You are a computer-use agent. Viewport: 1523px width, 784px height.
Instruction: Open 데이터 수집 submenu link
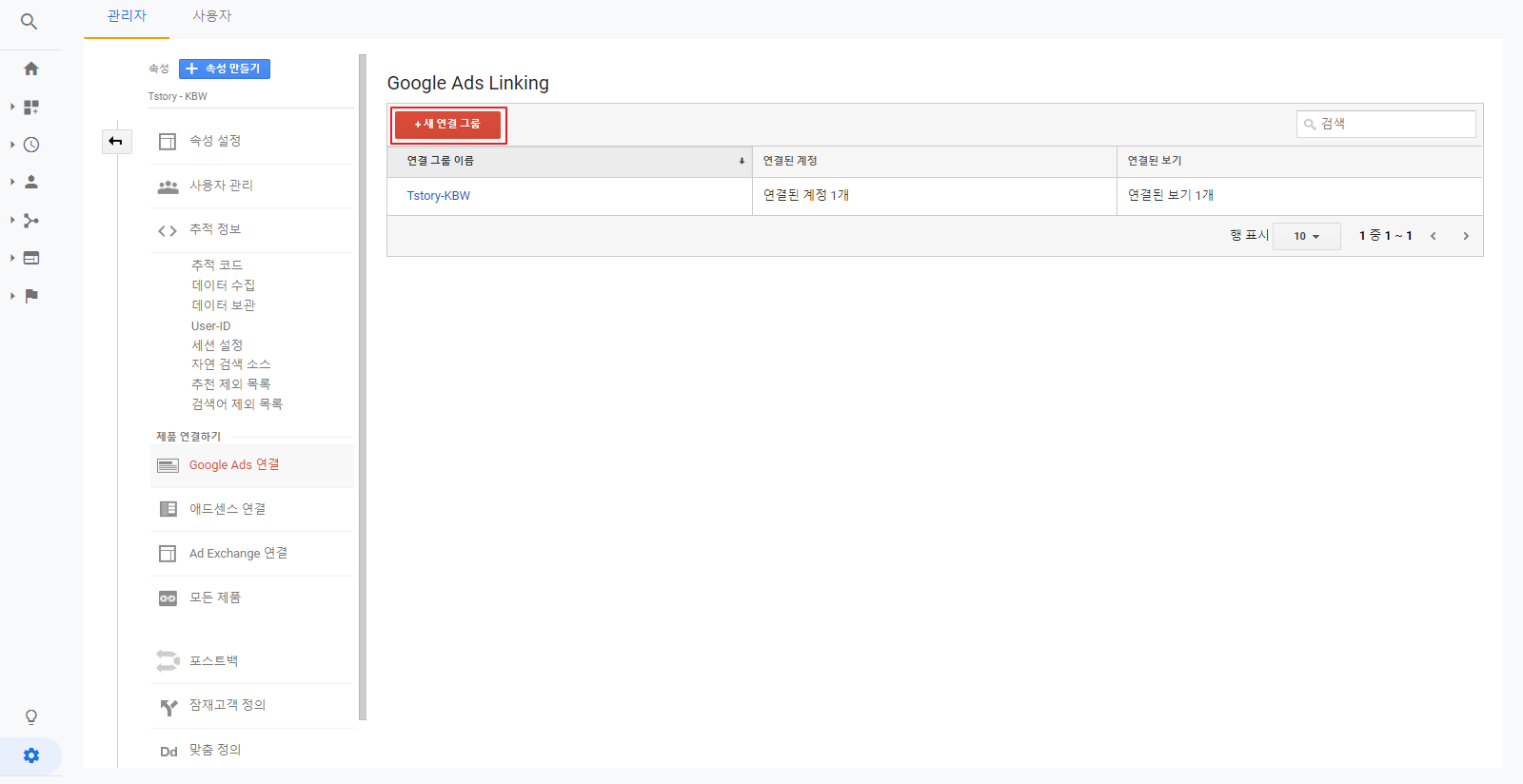(224, 285)
